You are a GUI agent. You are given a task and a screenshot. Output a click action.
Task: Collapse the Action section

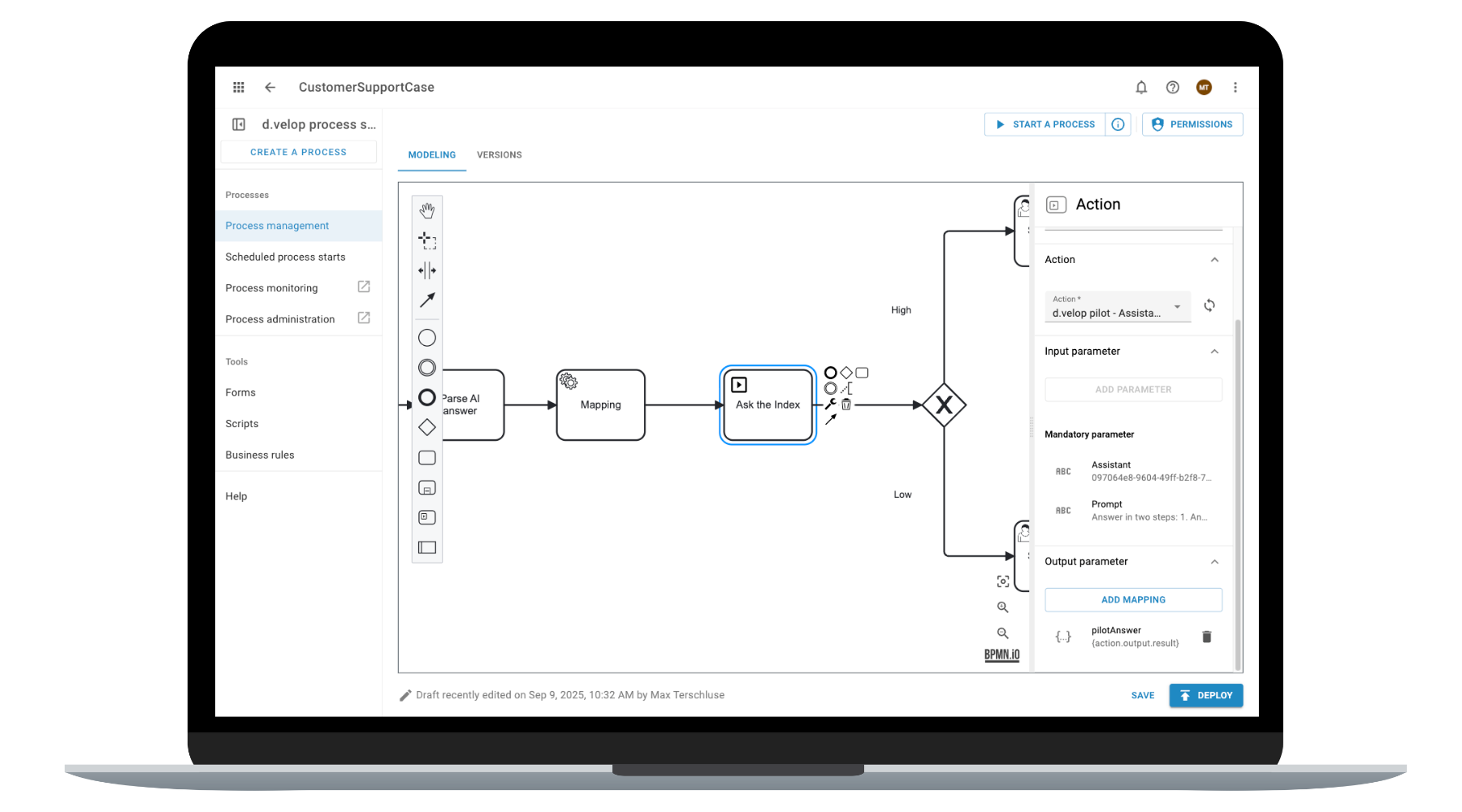[x=1214, y=260]
